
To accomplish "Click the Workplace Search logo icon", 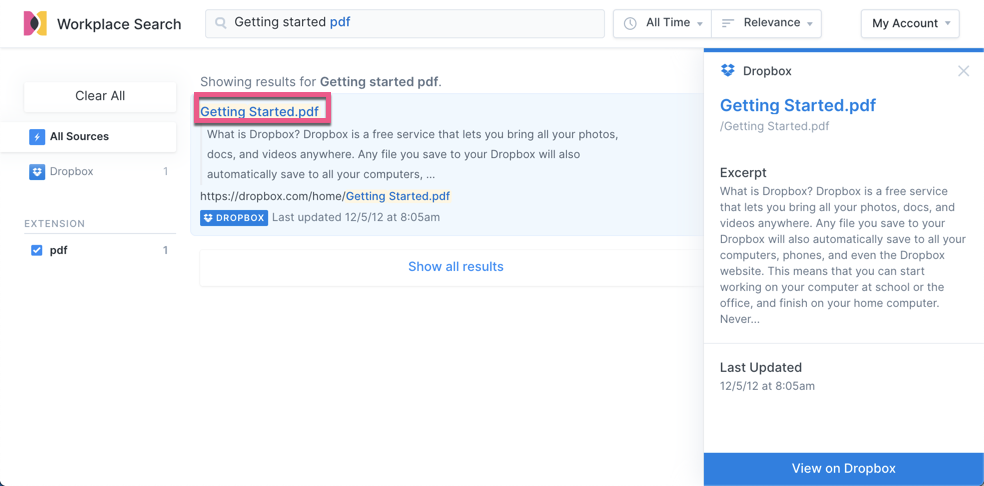I will [35, 24].
